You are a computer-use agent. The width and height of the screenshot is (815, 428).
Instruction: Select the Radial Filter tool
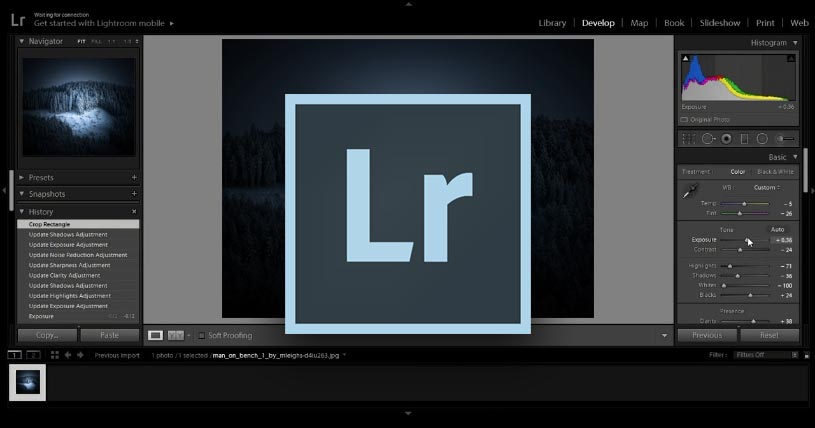762,139
